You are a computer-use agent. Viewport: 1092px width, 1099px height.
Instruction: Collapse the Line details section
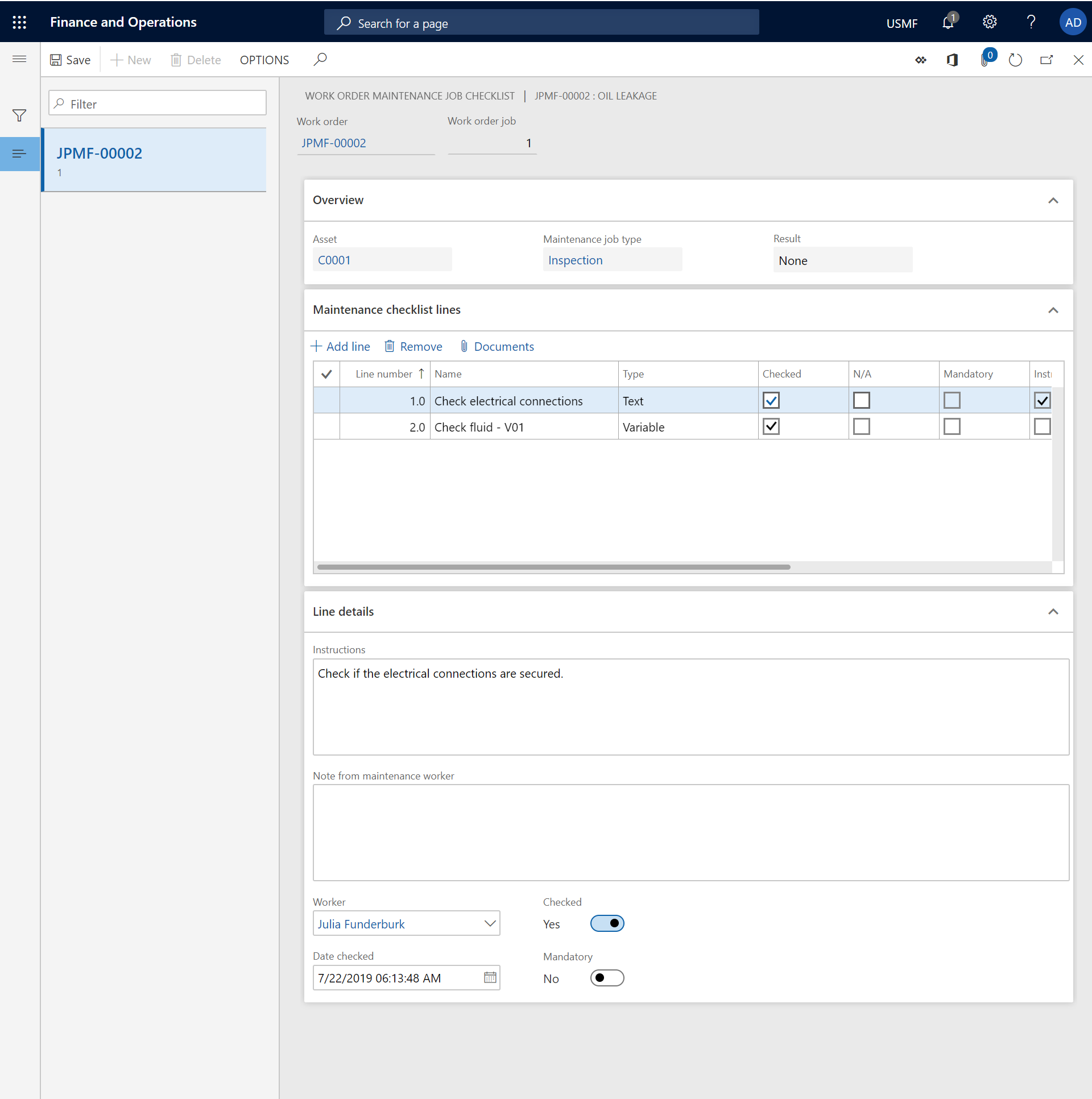click(1053, 611)
